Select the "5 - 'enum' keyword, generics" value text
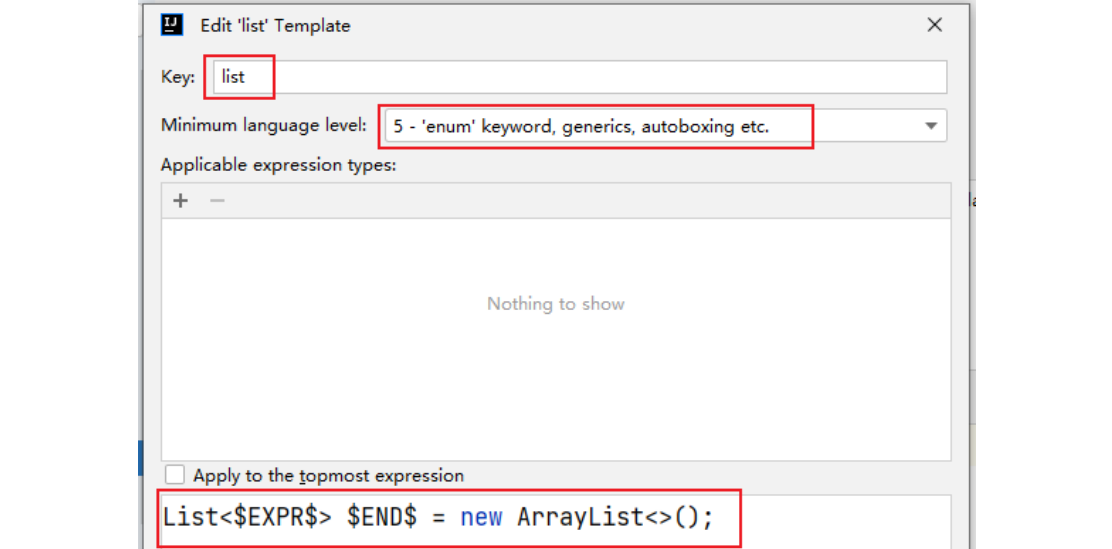Screen dimensions: 1112x549 tap(580, 127)
